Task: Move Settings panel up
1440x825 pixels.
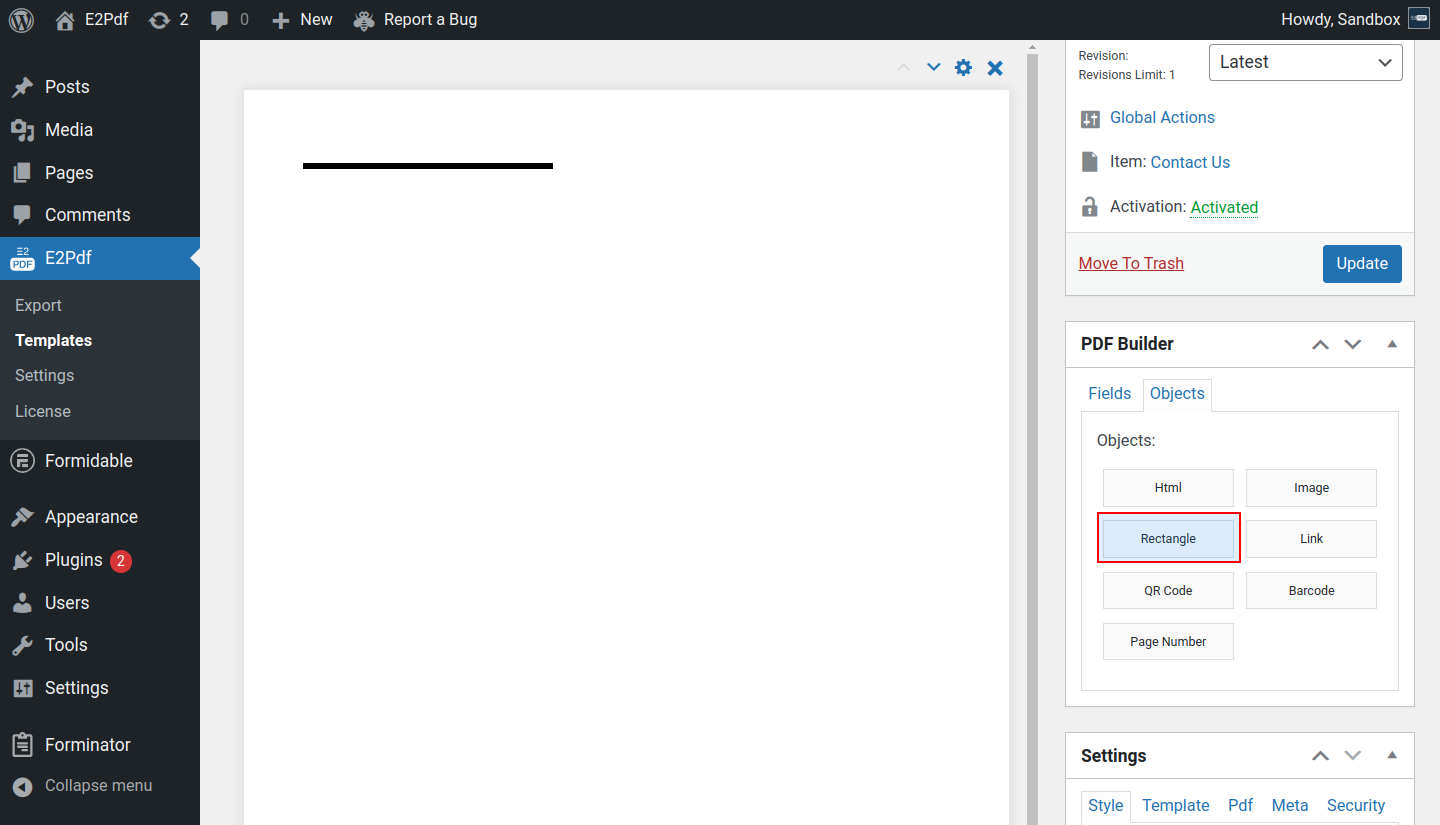Action: [1320, 756]
